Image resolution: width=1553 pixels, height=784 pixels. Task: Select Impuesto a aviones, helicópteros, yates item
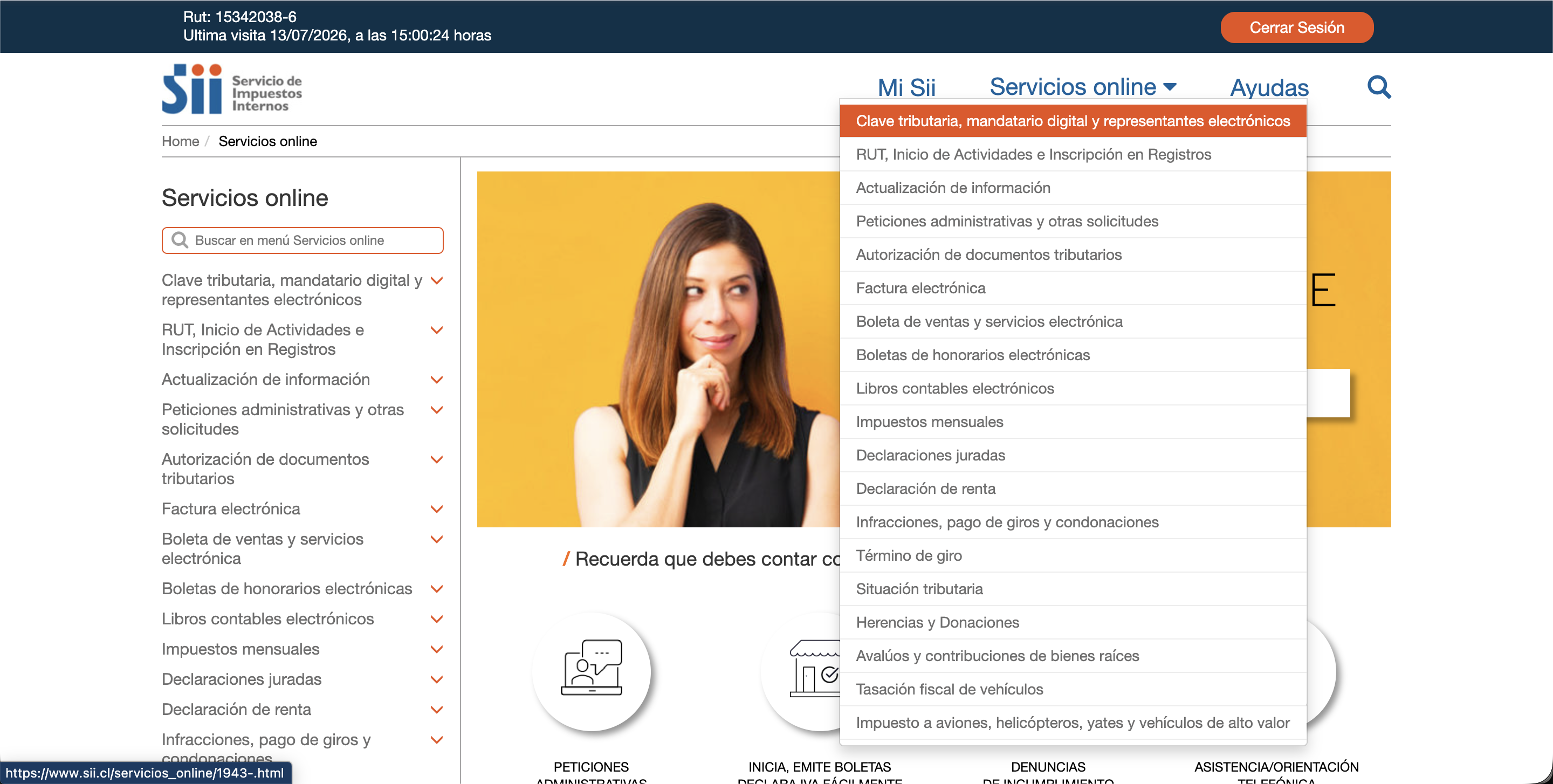(x=1073, y=723)
